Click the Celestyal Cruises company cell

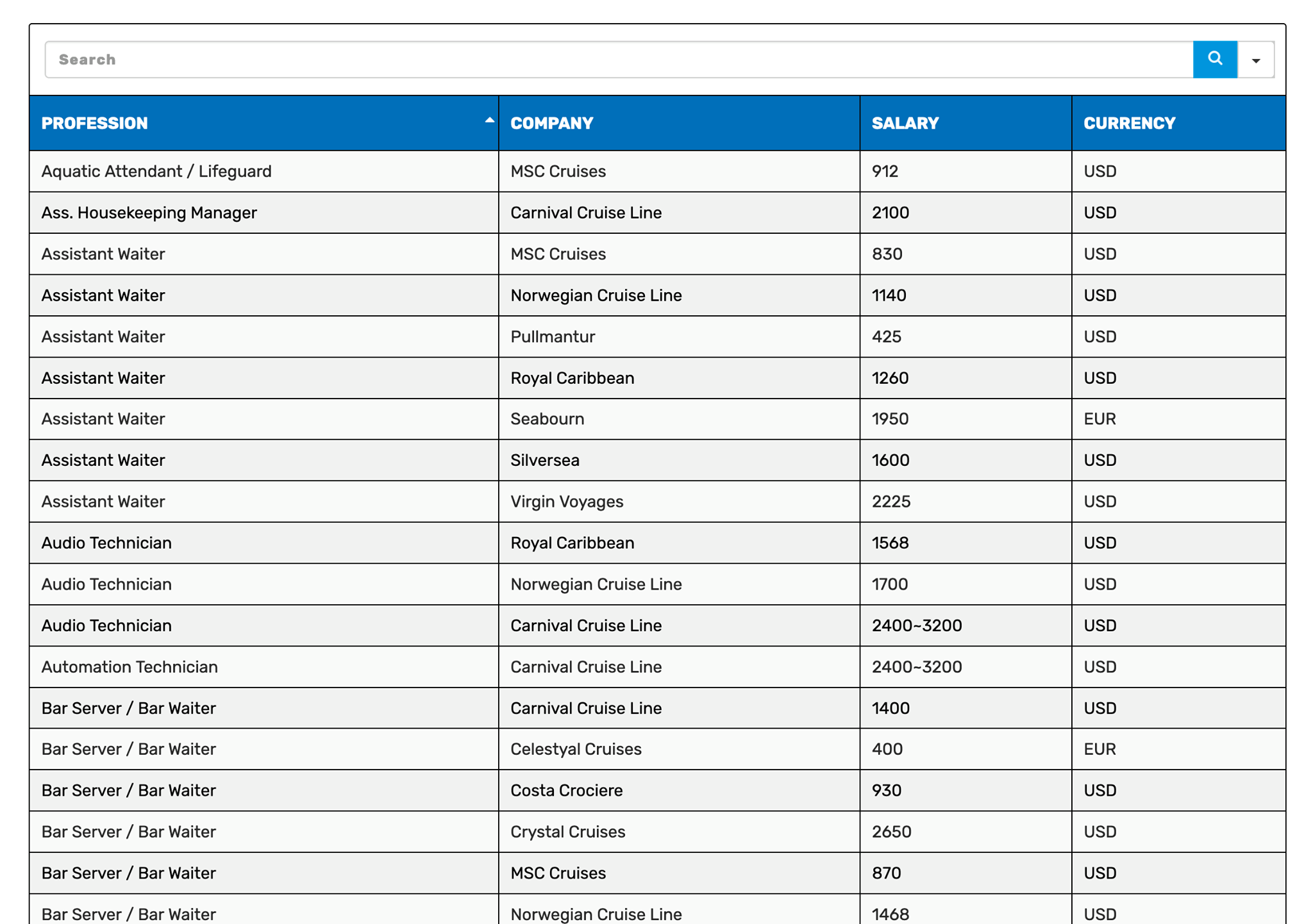[x=679, y=749]
